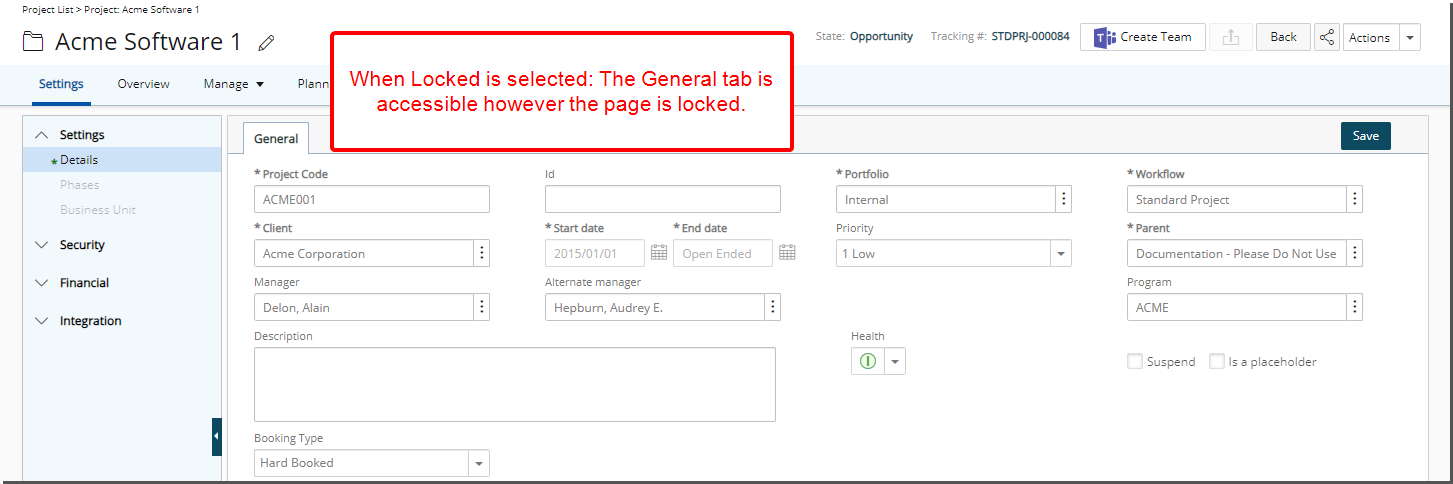Collapse the left sidebar with arrow handle

[x=216, y=436]
